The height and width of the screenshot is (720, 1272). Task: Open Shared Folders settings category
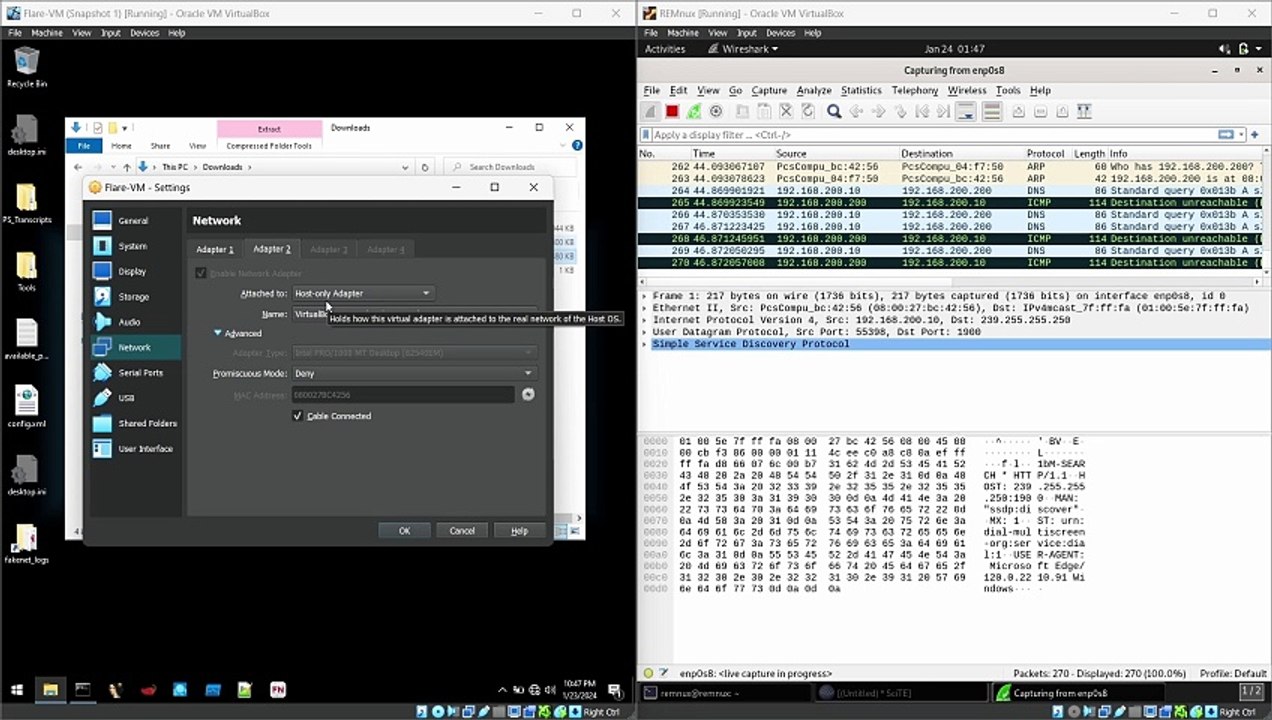click(x=135, y=423)
